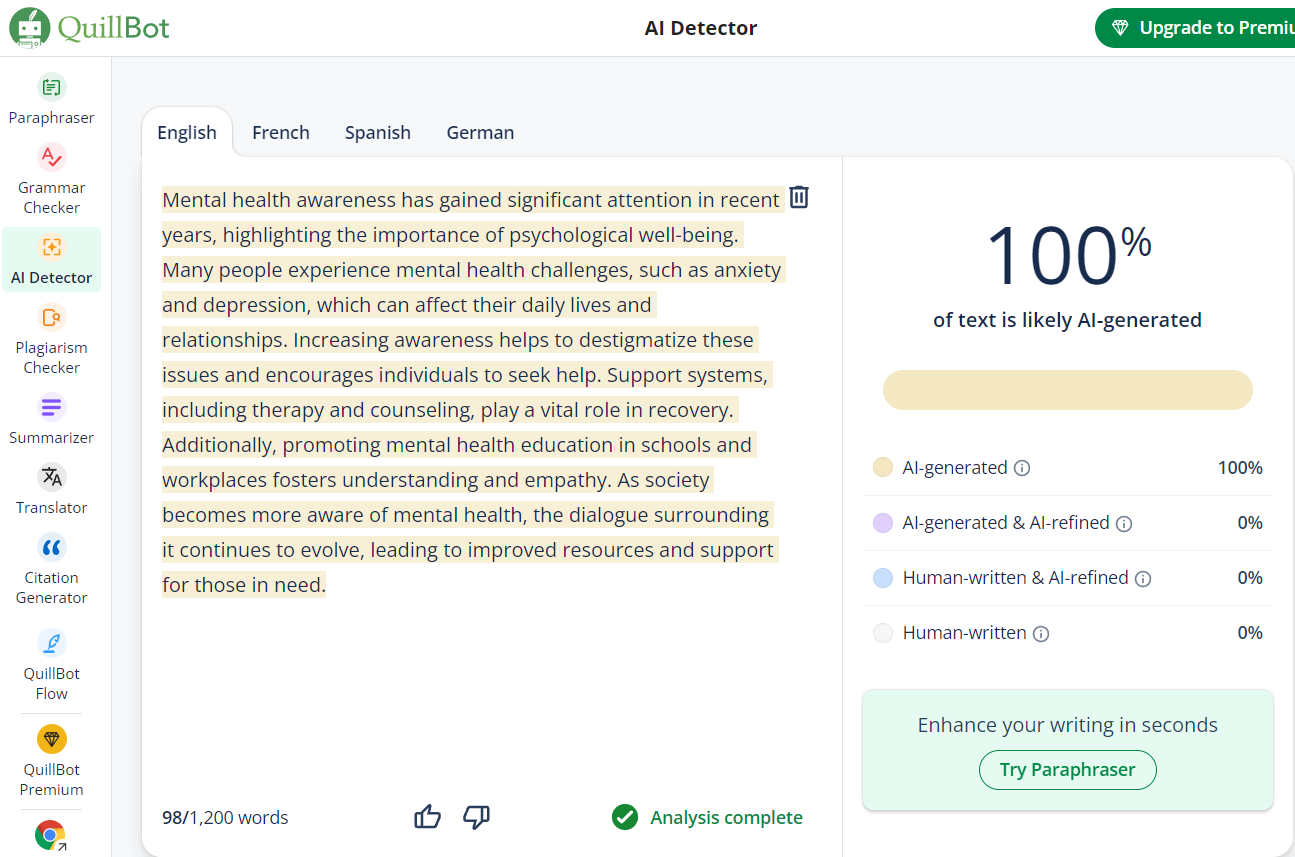Image resolution: width=1295 pixels, height=857 pixels.
Task: Switch to the Spanish language tab
Action: point(378,133)
